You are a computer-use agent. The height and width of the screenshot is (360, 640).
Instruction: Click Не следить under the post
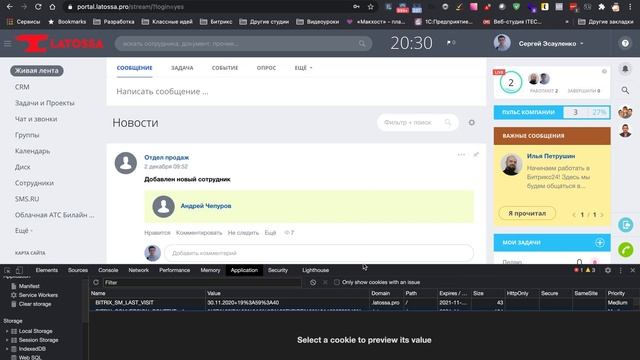point(243,233)
